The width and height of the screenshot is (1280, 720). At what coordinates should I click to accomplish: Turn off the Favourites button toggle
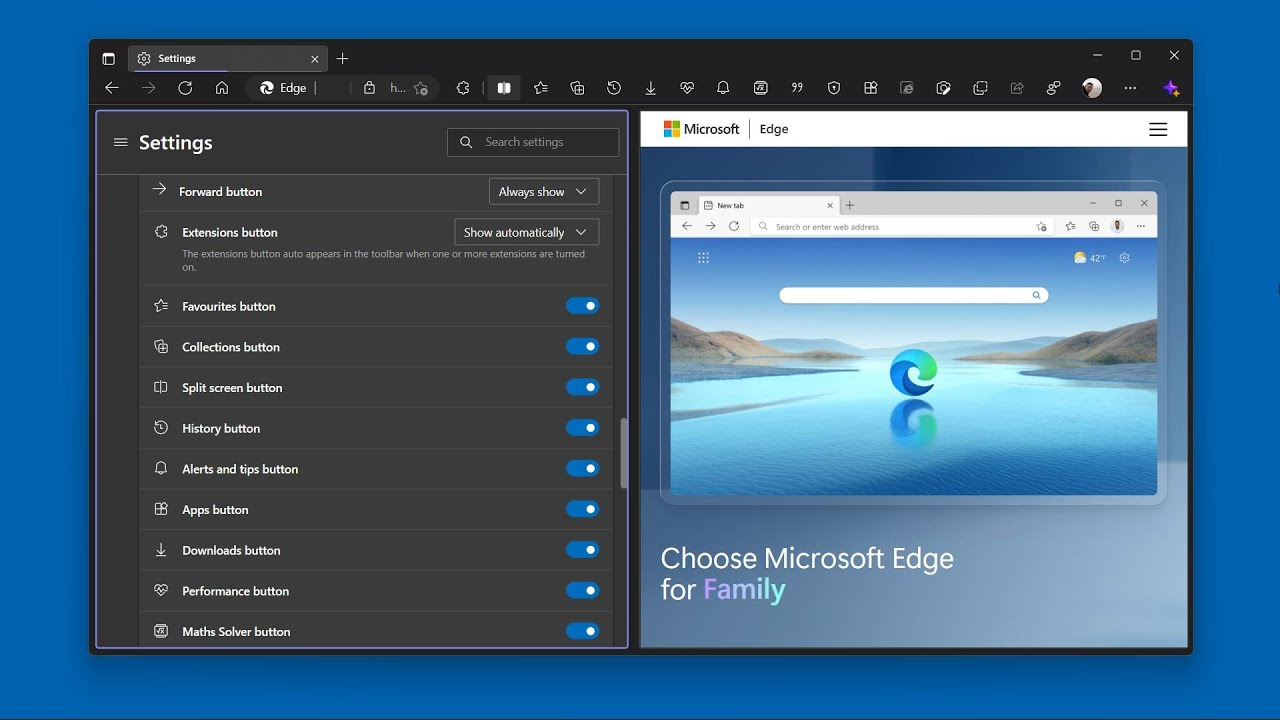(582, 306)
